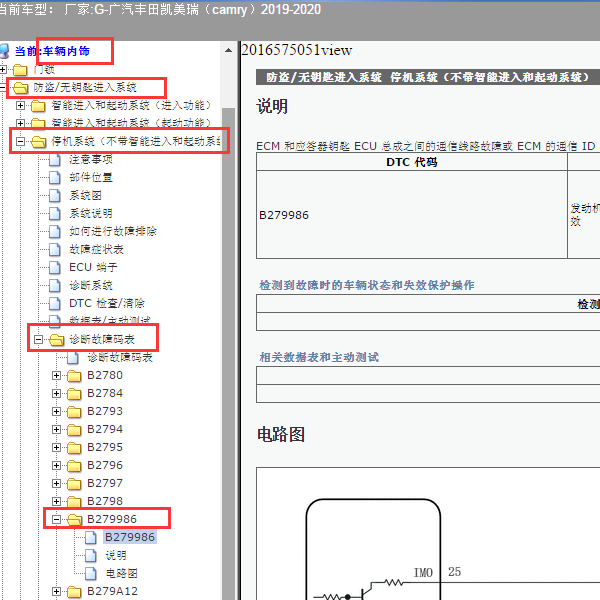Click the ECU 端子 page icon
The image size is (600, 600).
coord(55,267)
